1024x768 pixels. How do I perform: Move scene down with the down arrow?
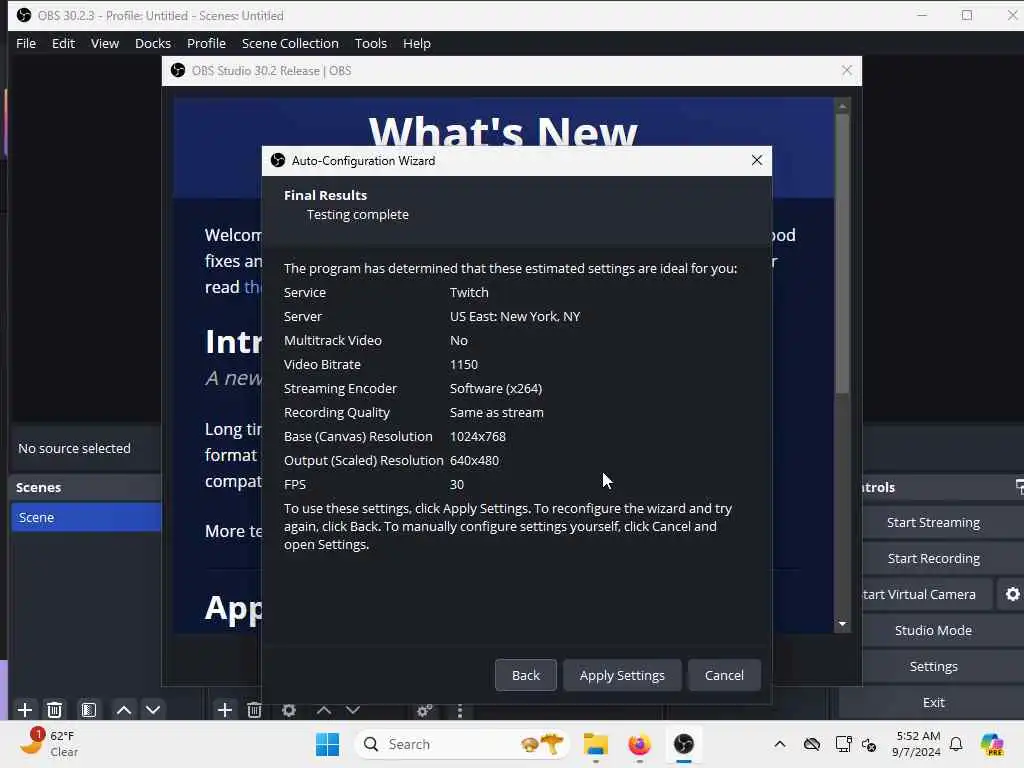click(153, 709)
